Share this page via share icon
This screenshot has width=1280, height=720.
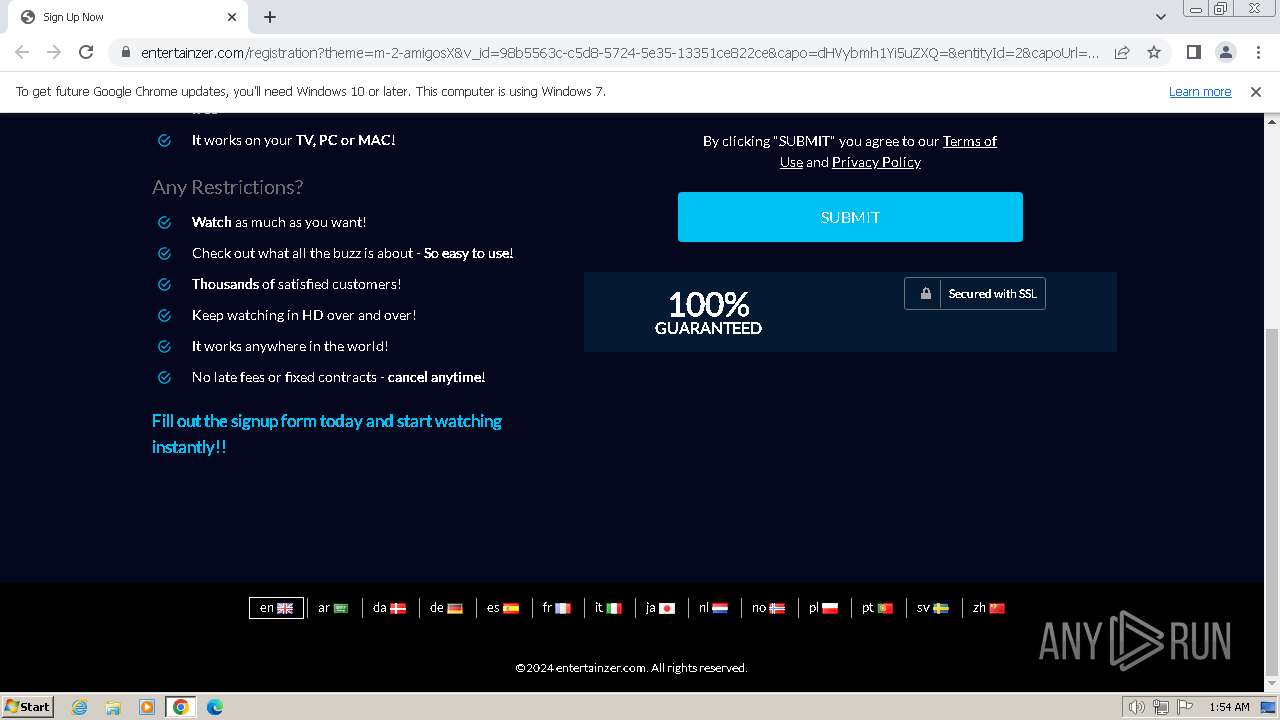pos(1122,52)
